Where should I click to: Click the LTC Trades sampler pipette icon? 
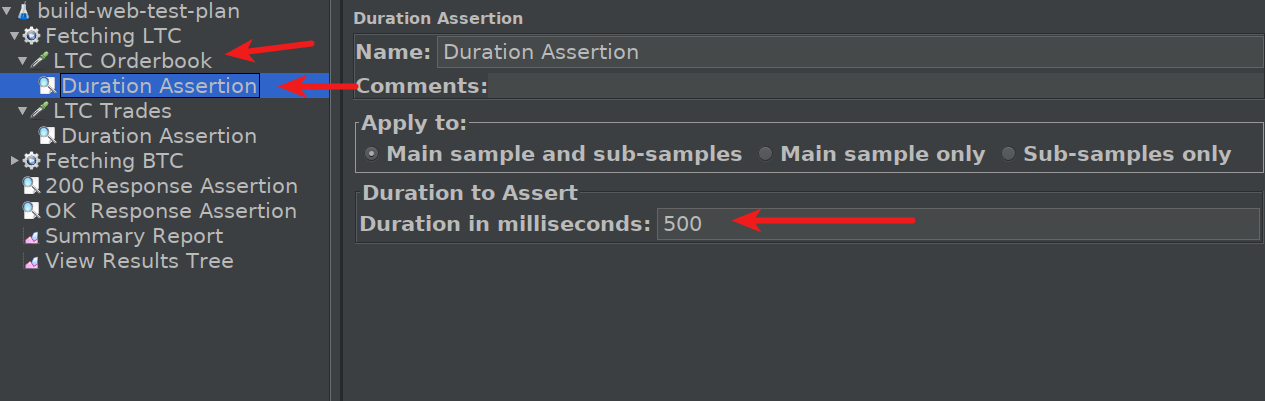[40, 111]
